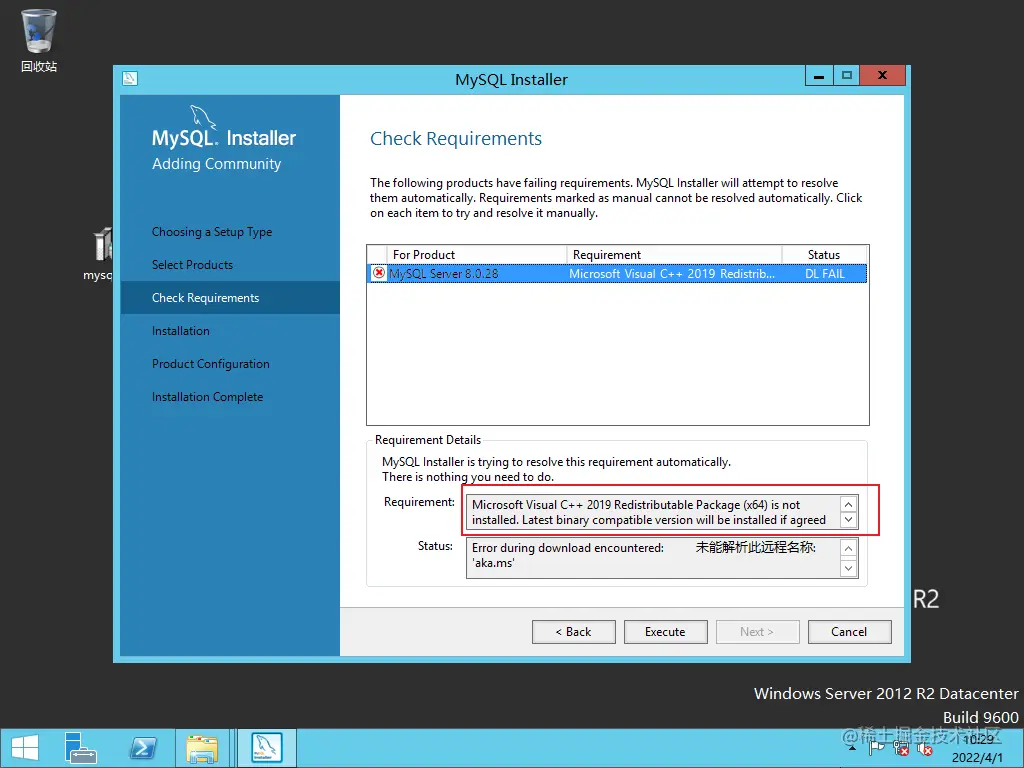Click the Back button
The height and width of the screenshot is (768, 1024).
point(573,632)
